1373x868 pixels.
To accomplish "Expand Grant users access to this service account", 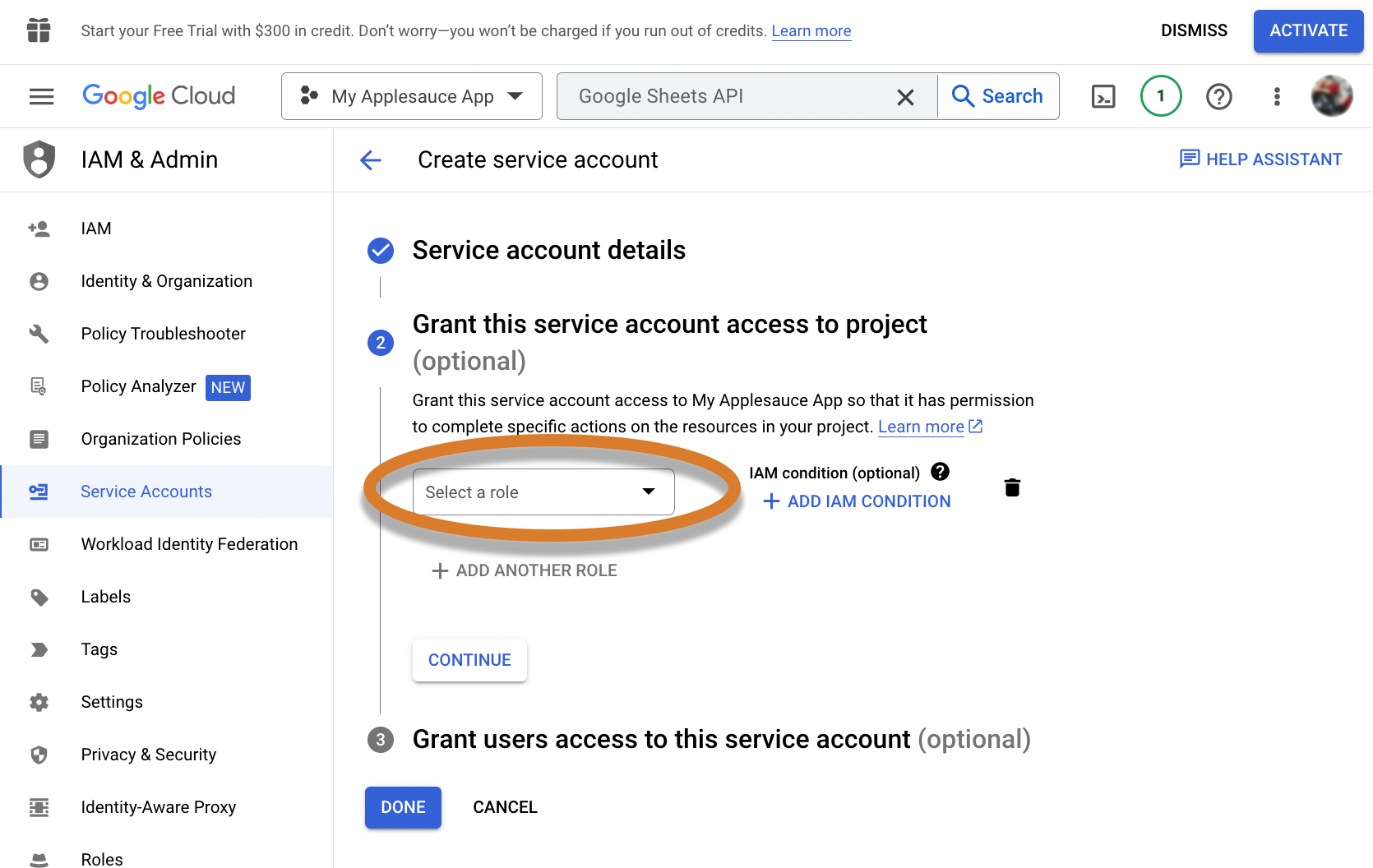I will click(x=721, y=739).
